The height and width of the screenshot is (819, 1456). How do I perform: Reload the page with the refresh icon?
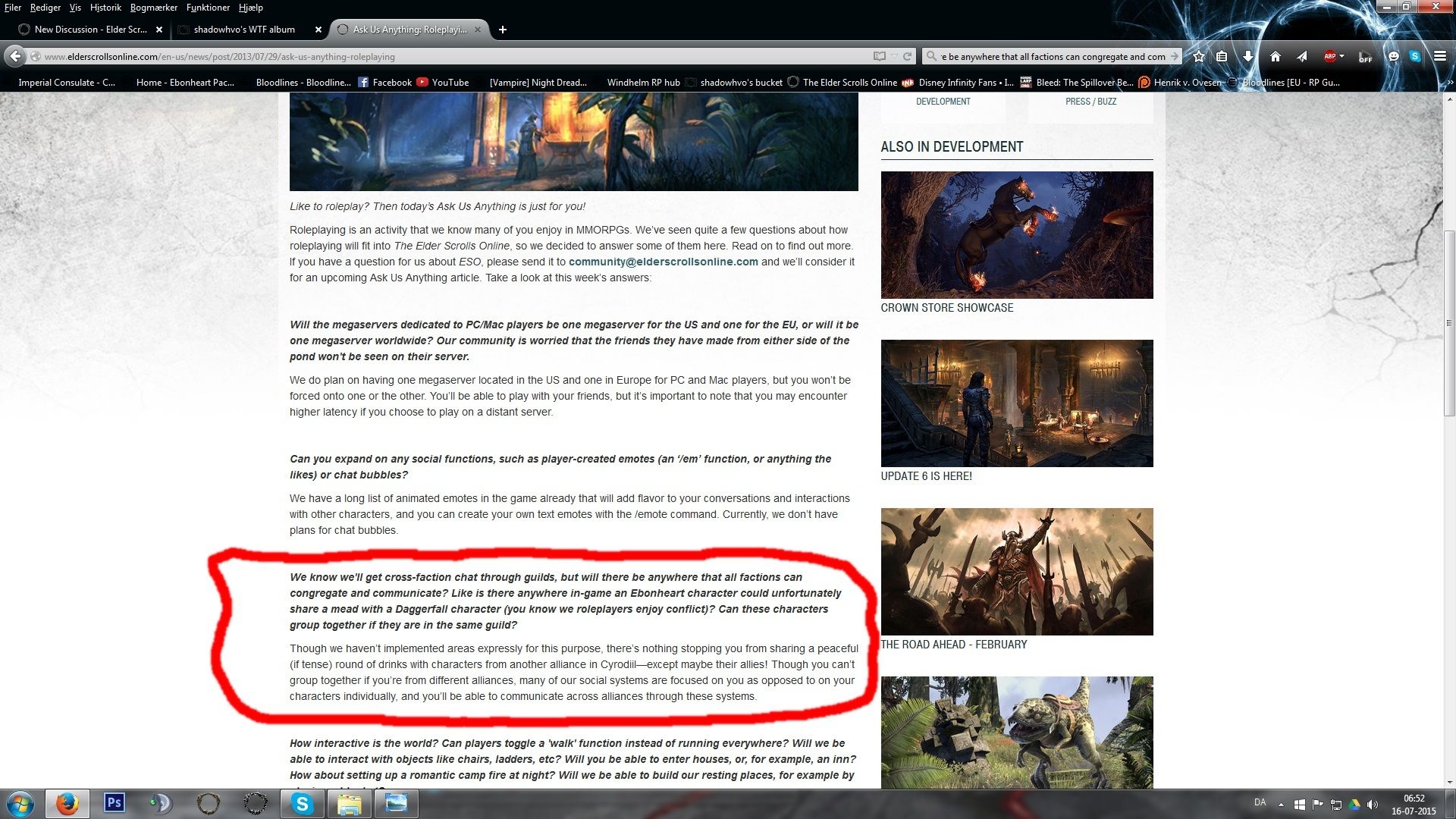[x=907, y=55]
